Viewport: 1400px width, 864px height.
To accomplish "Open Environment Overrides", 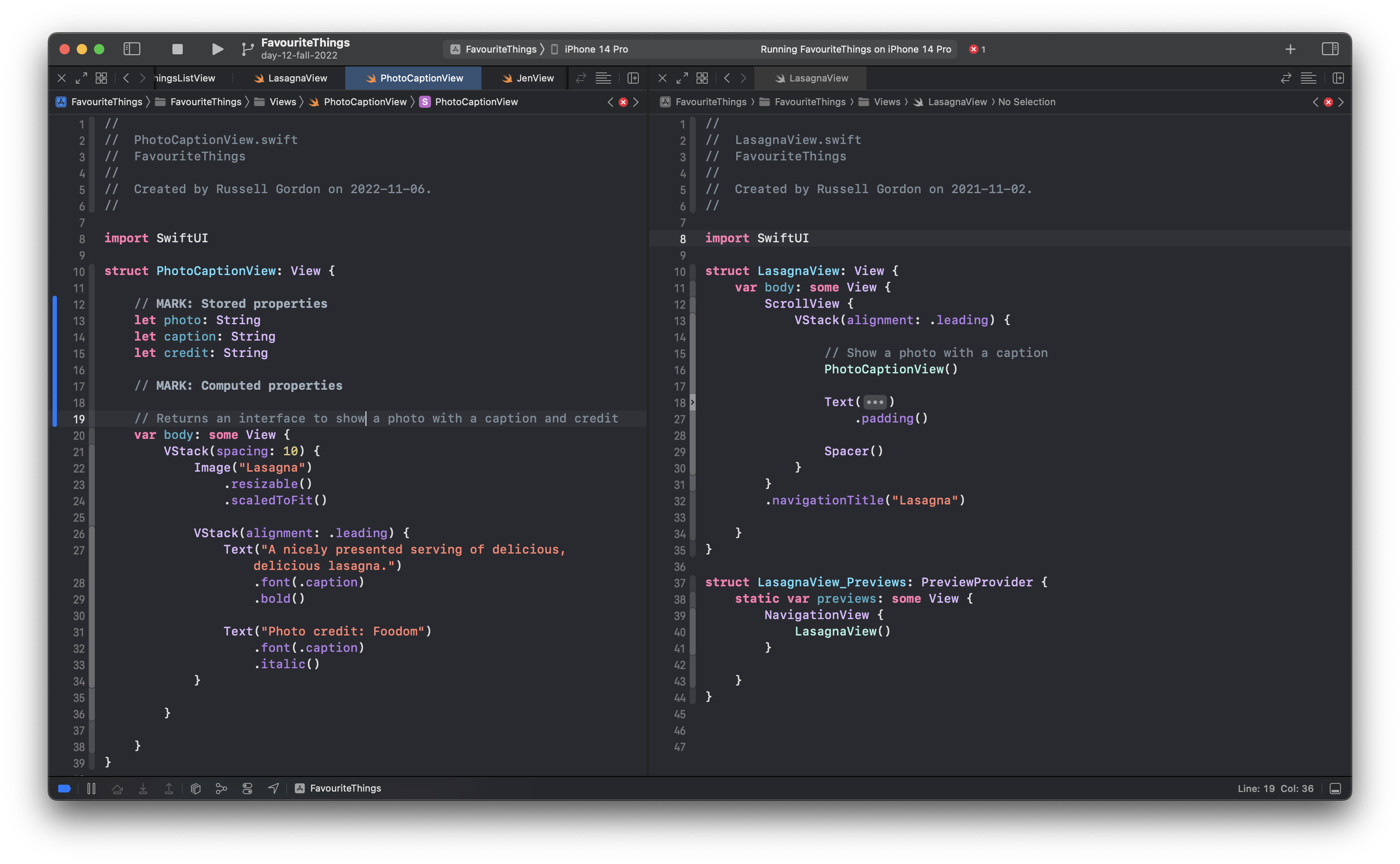I will tap(247, 789).
